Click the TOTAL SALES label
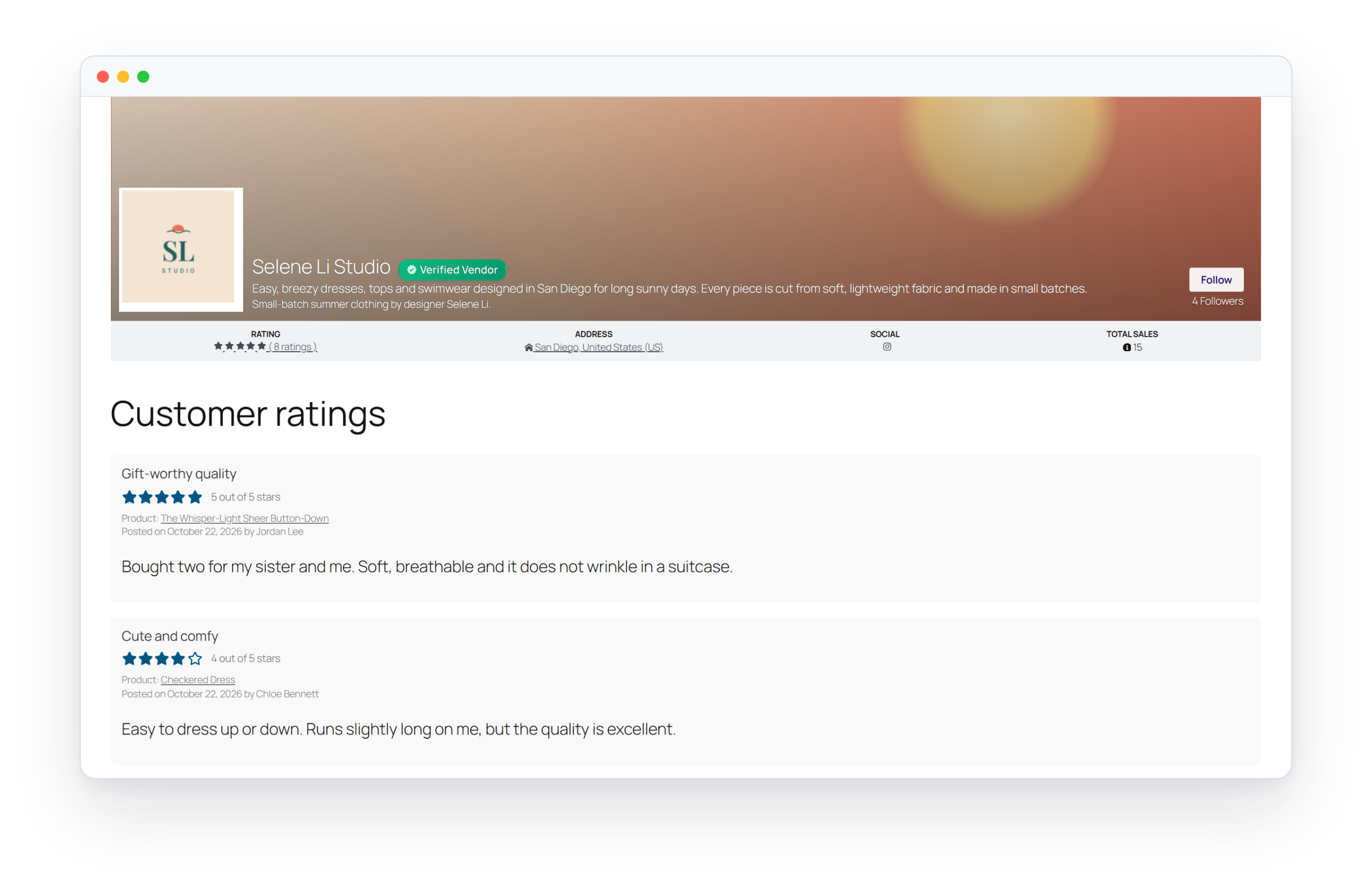1372x883 pixels. pyautogui.click(x=1132, y=333)
